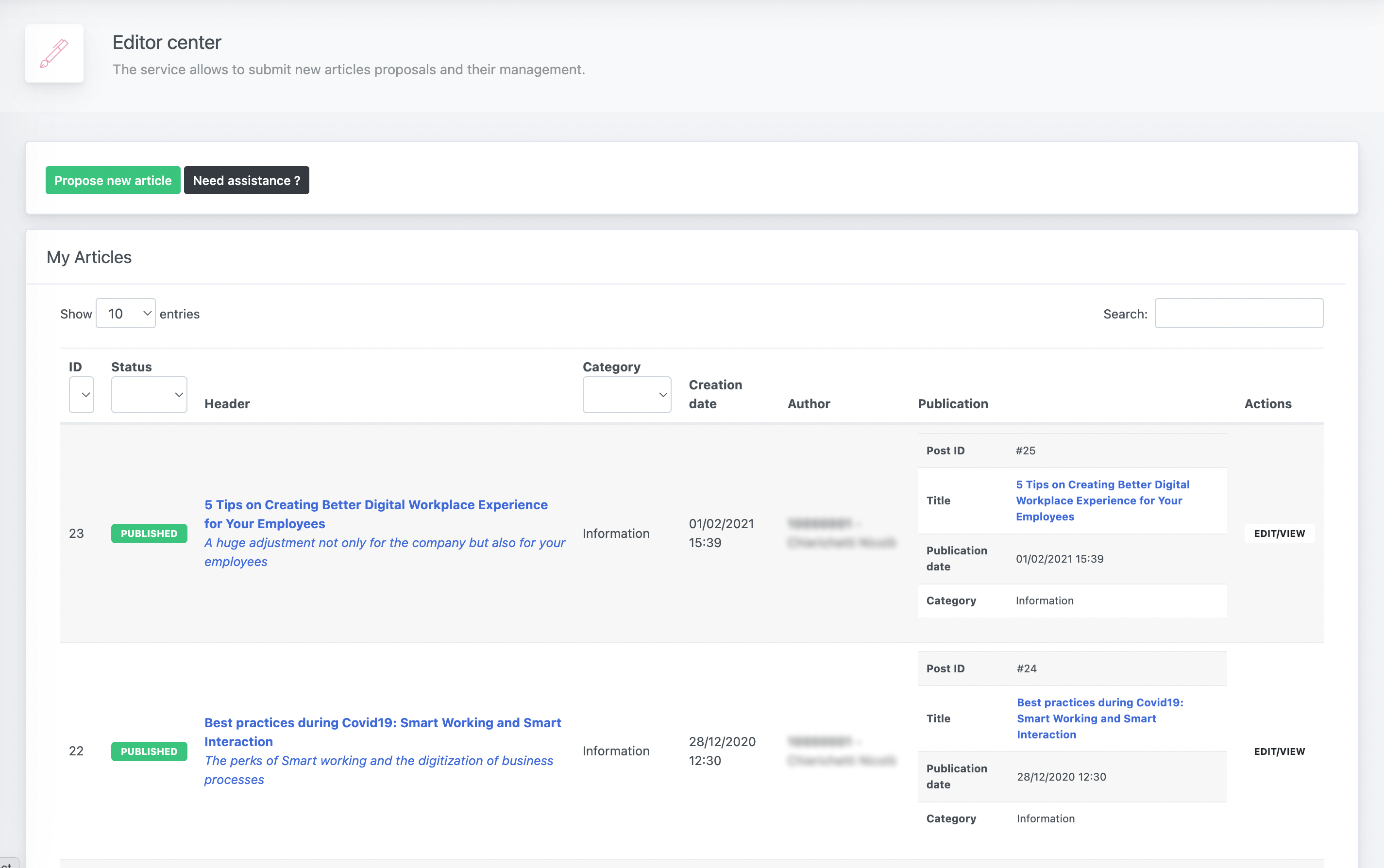Expand the Status filter dropdown
Screen dimensions: 1384x868
click(149, 394)
